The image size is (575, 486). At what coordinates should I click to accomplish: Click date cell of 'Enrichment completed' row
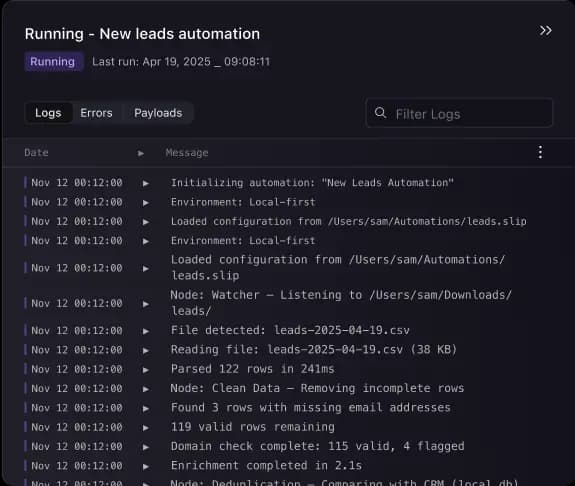(x=77, y=466)
